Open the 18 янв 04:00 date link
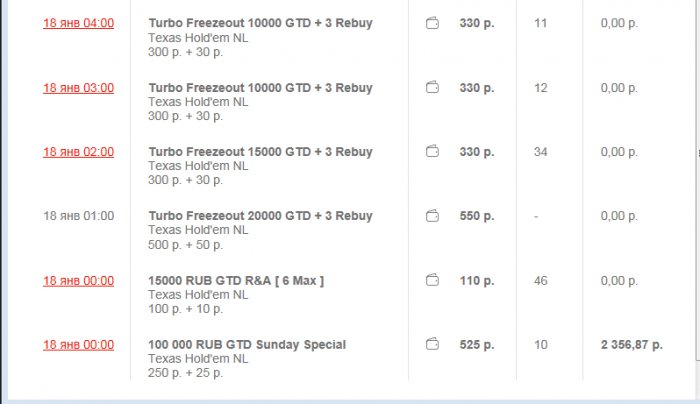Image resolution: width=700 pixels, height=404 pixels. pos(78,23)
